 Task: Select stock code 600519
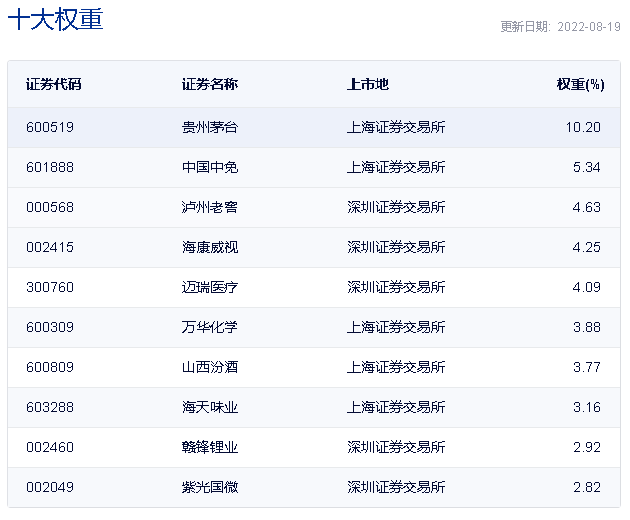50,127
